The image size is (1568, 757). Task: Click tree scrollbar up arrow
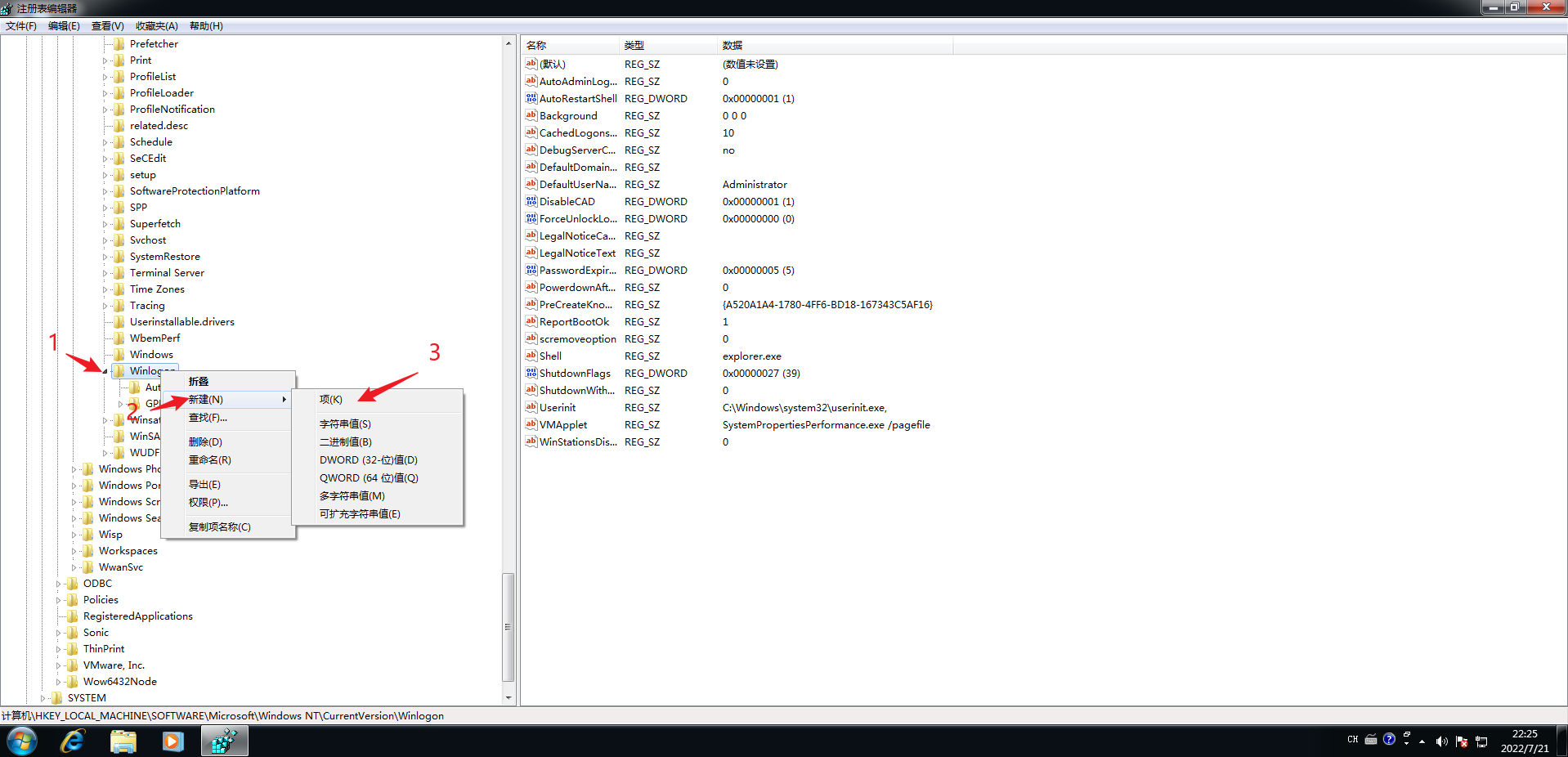tap(508, 44)
